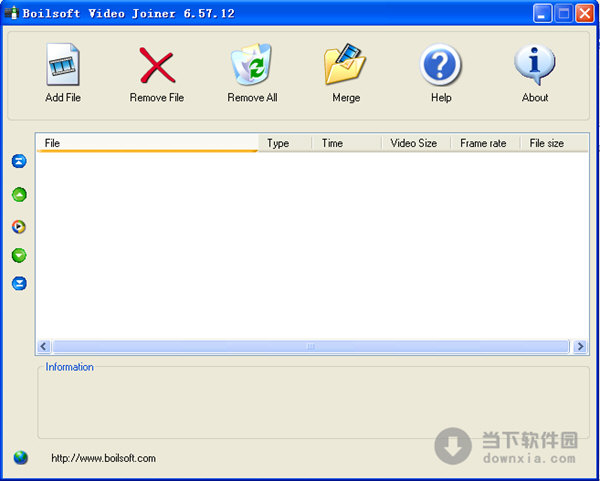Play the selected file with media player icon
Viewport: 600px width, 481px height.
coord(19,227)
